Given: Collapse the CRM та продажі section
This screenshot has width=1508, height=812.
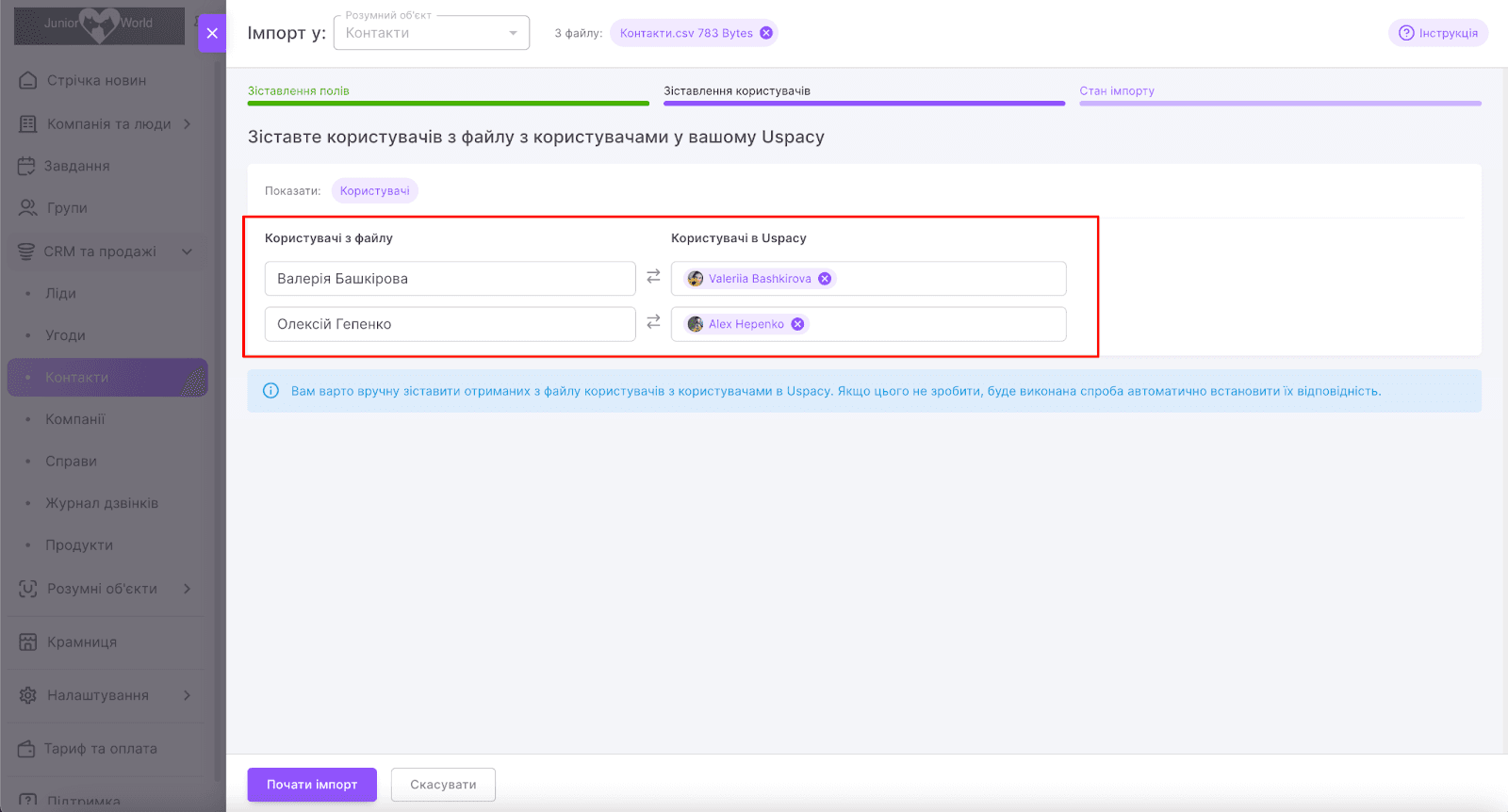Looking at the screenshot, I should point(187,252).
